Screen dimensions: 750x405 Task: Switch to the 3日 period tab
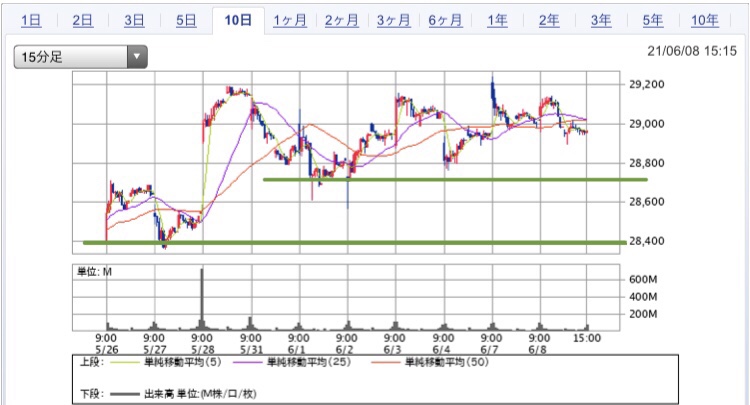click(x=134, y=20)
